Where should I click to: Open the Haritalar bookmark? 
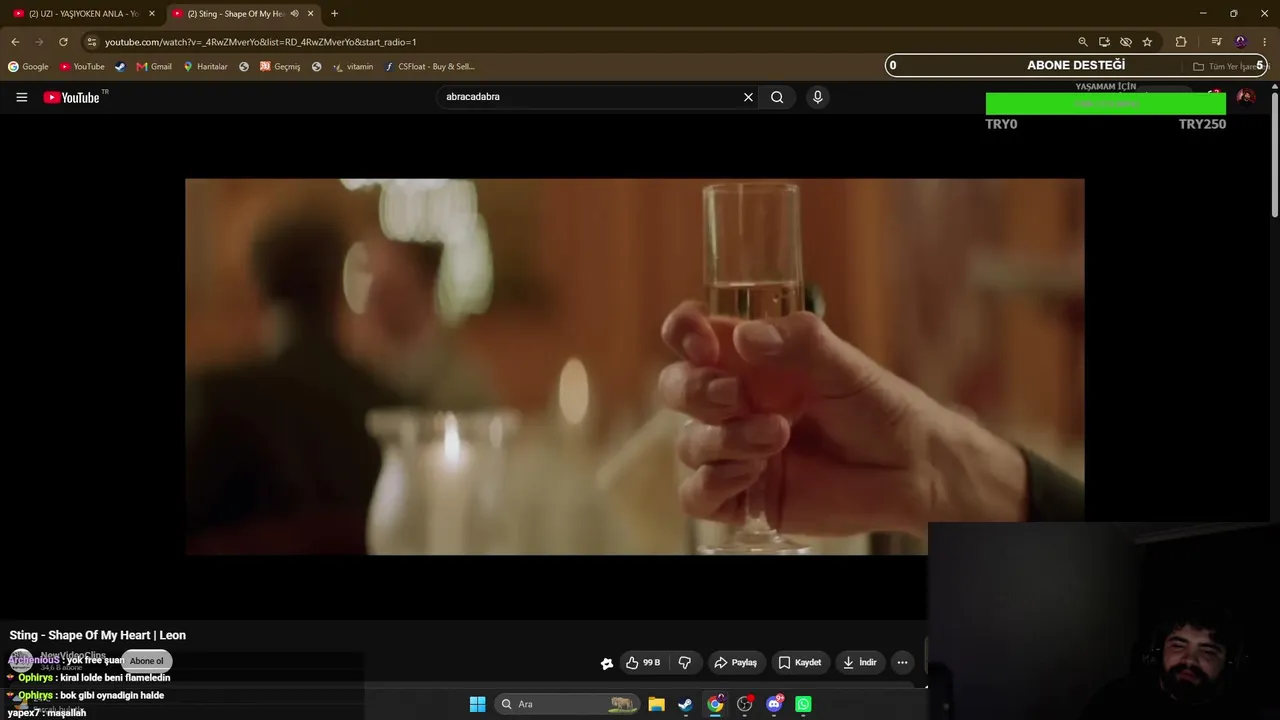tap(205, 67)
